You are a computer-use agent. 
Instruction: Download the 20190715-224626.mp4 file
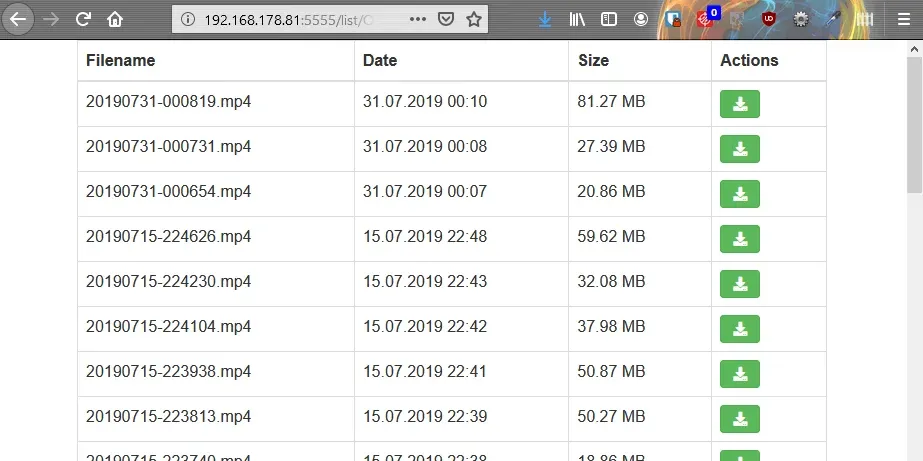(739, 239)
